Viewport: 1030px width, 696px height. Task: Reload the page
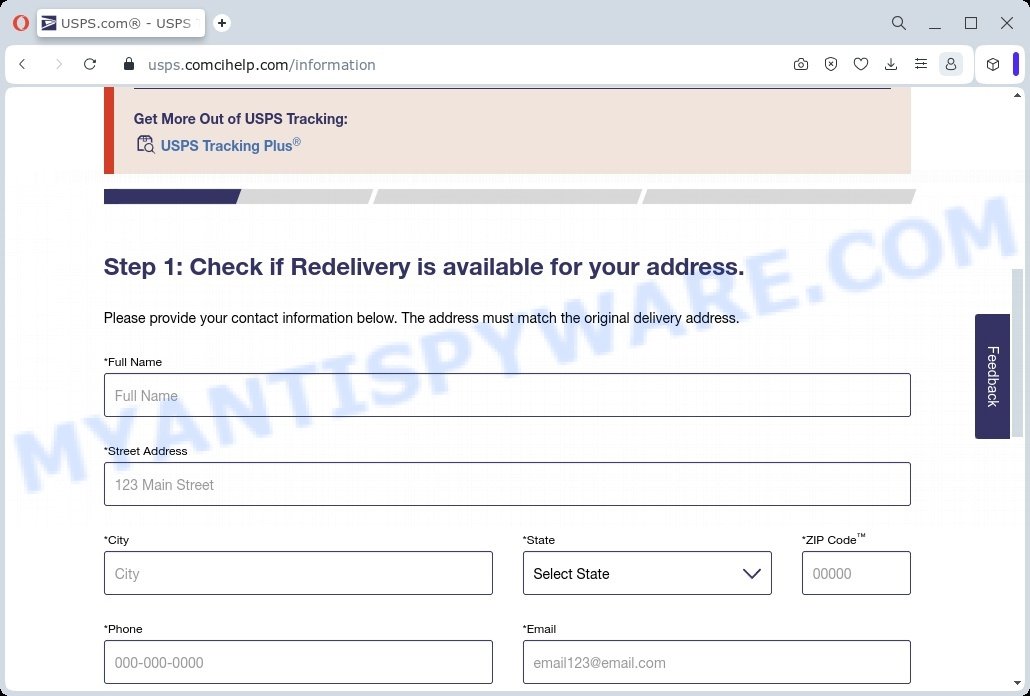click(x=90, y=64)
